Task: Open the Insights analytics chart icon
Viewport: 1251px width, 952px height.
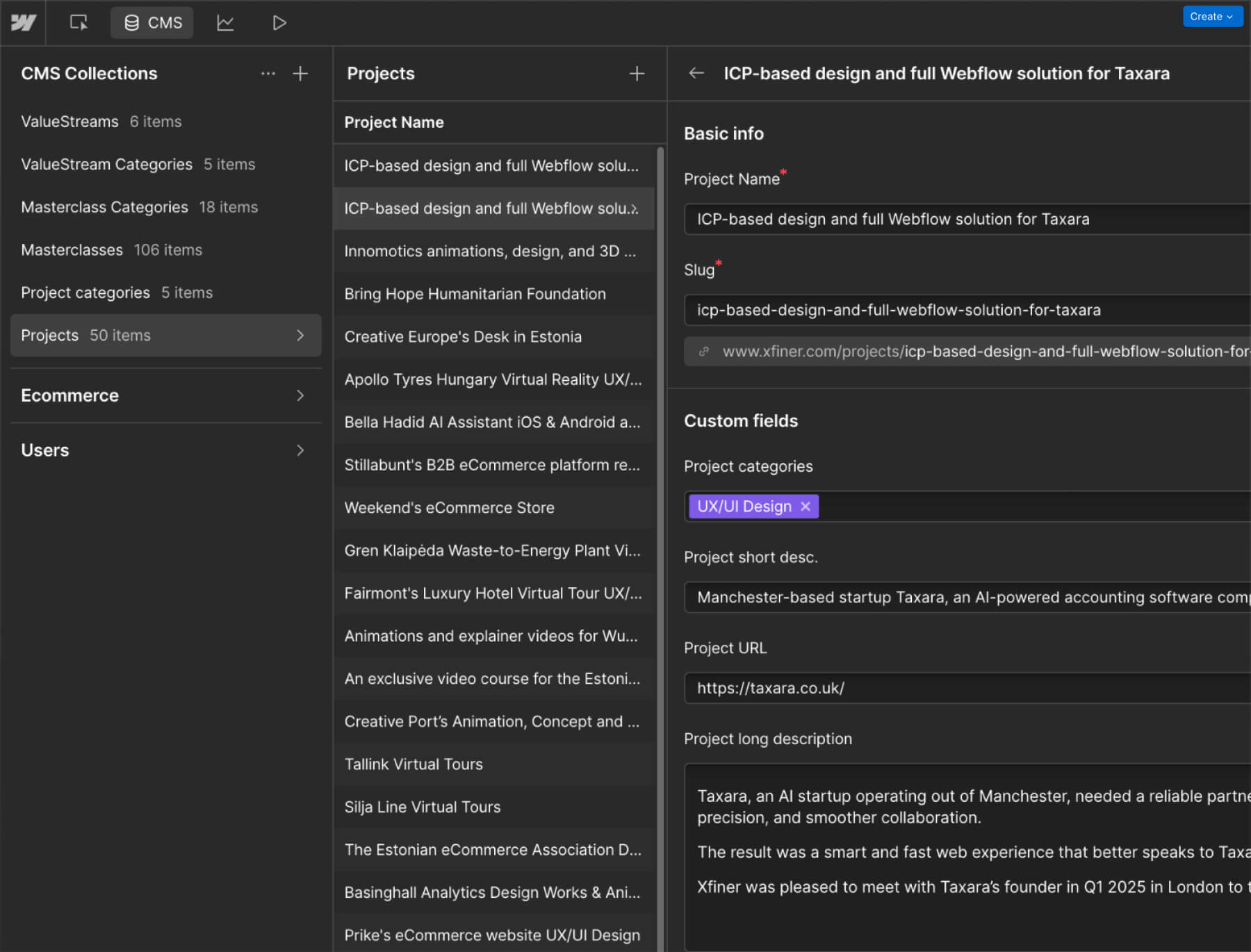Action: pyautogui.click(x=225, y=23)
